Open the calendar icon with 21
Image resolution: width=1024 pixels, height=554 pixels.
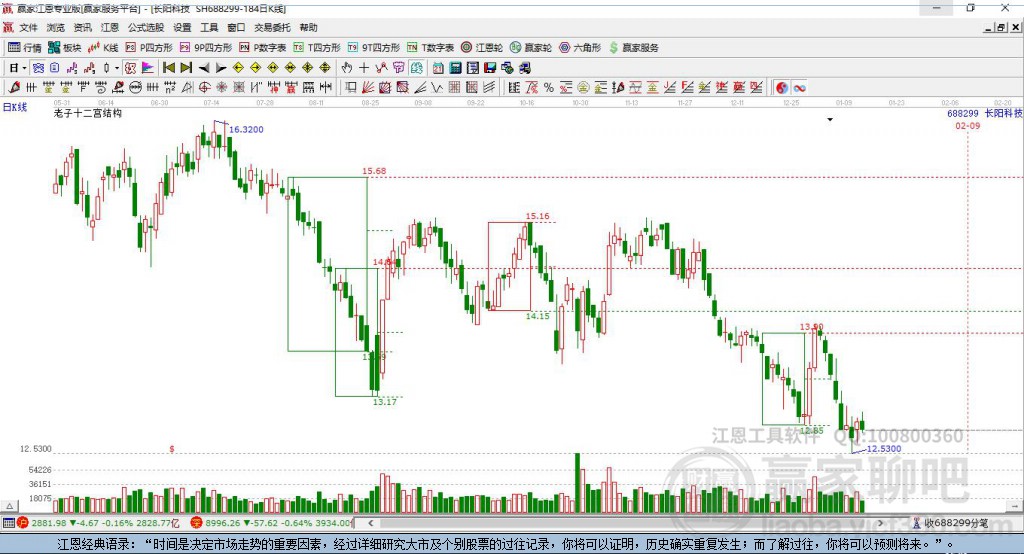[438, 68]
